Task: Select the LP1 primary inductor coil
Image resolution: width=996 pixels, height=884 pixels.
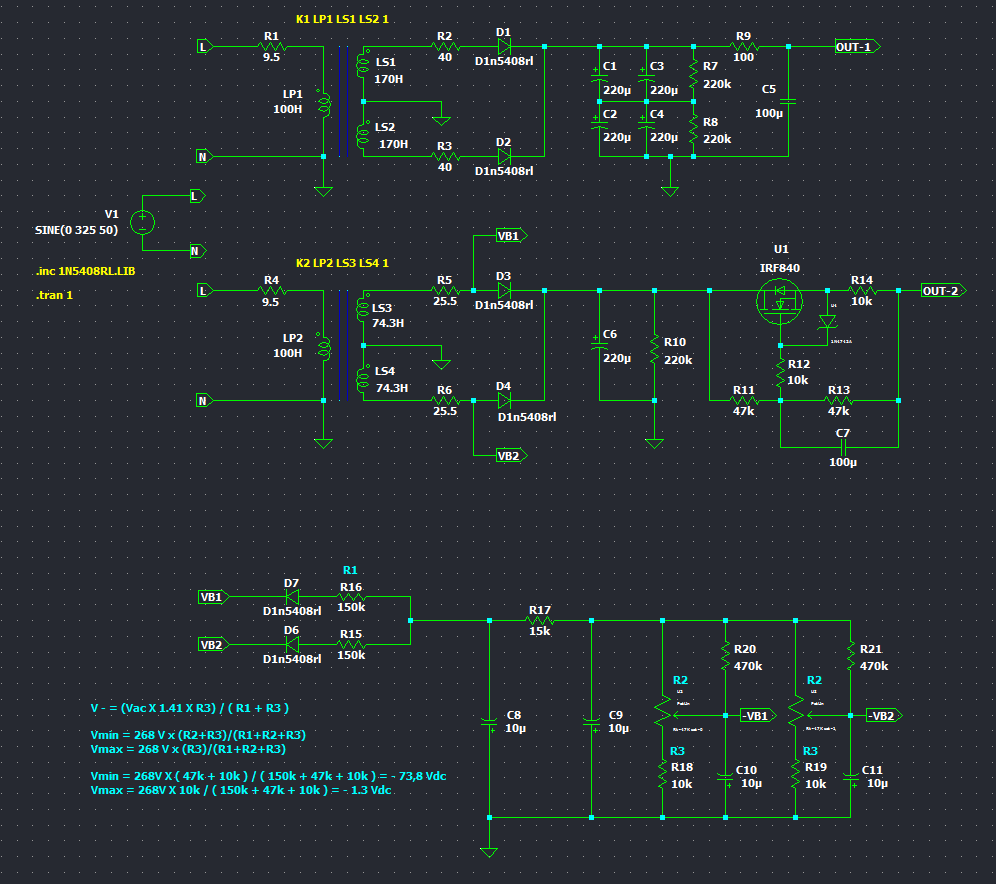Action: pyautogui.click(x=324, y=106)
